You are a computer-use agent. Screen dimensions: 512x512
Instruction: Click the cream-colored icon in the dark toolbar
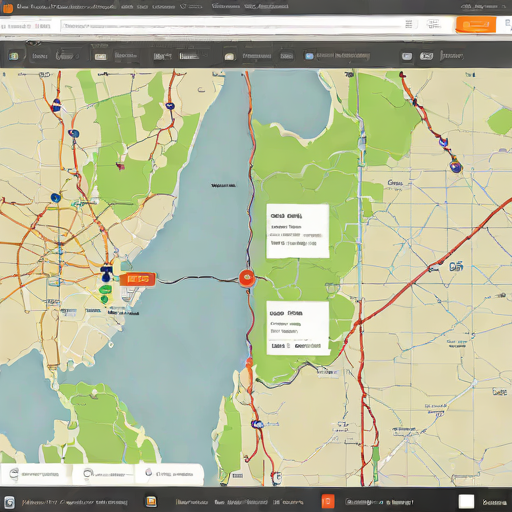pos(229,57)
